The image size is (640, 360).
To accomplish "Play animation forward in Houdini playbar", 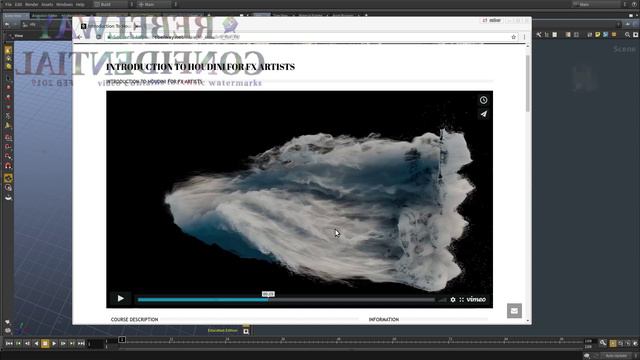I will click(54, 344).
